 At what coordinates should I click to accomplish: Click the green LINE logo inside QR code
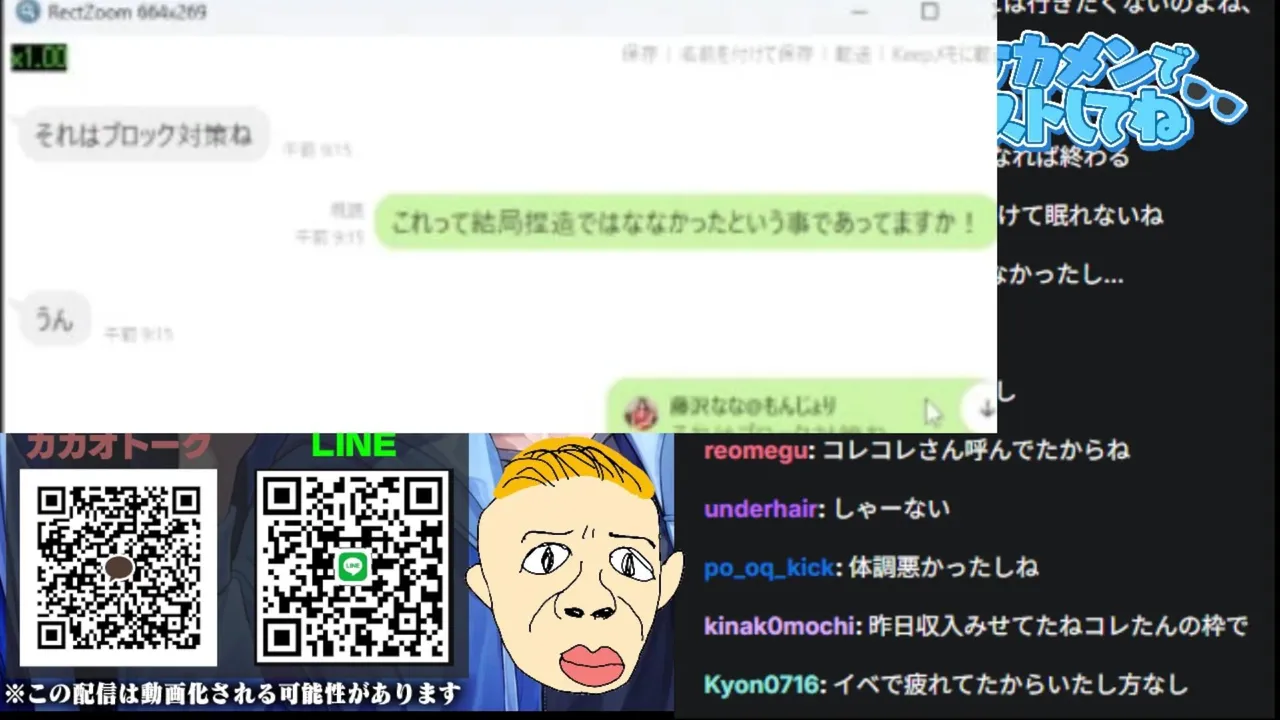click(x=352, y=566)
